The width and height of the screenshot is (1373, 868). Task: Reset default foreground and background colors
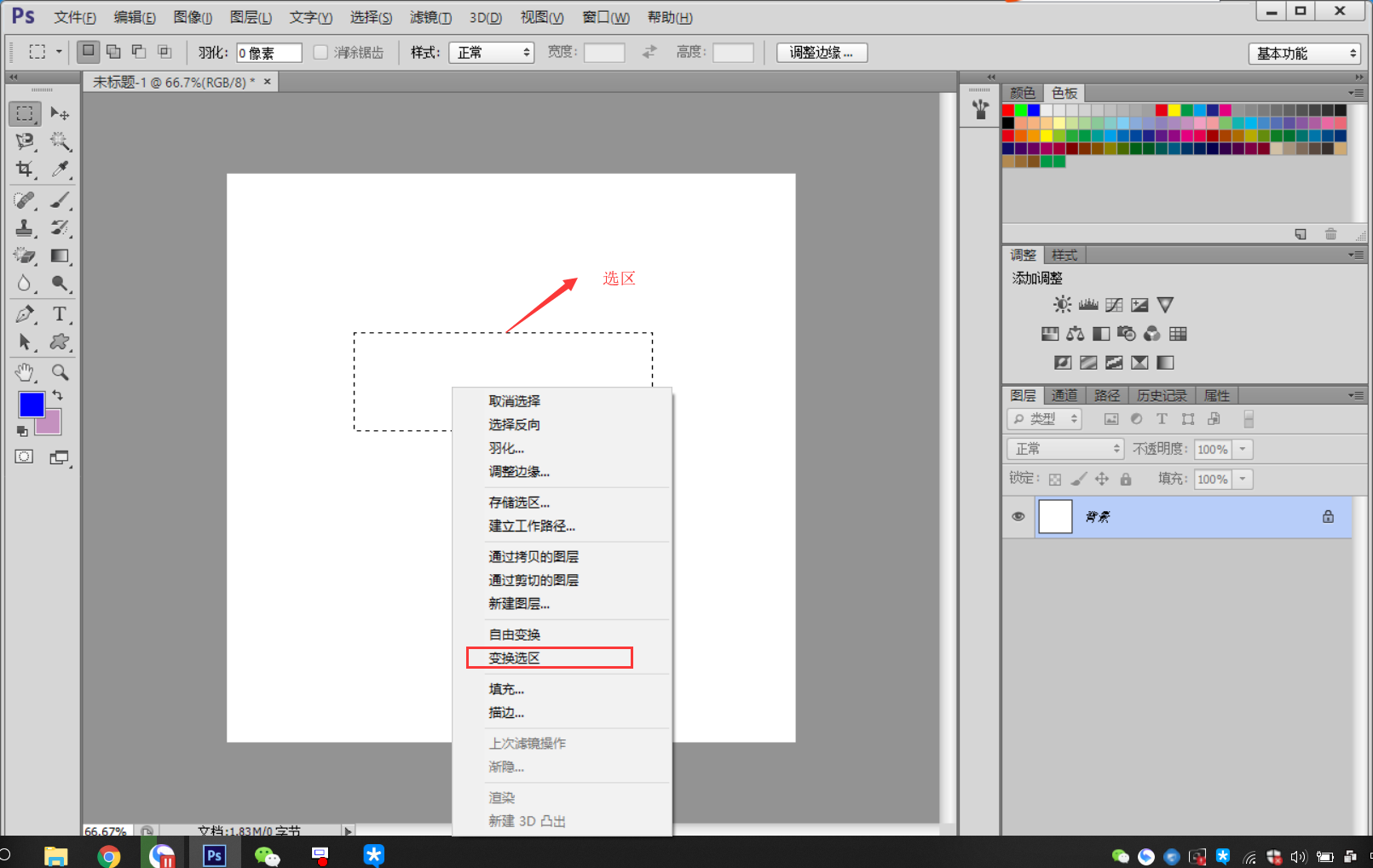point(22,432)
